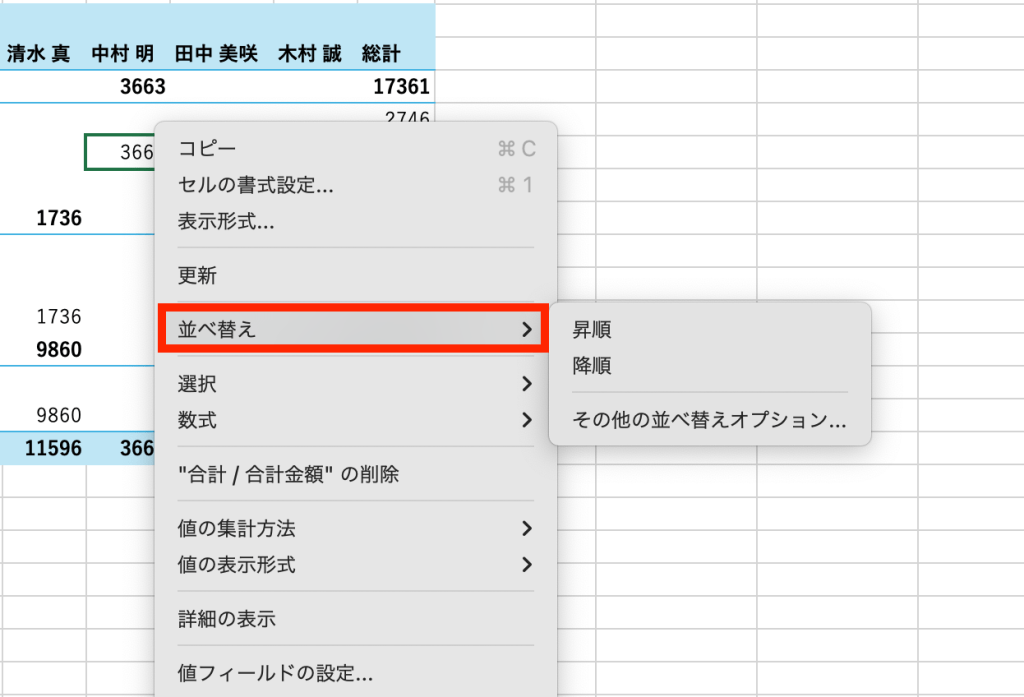Sort descending with 降順

pyautogui.click(x=591, y=366)
